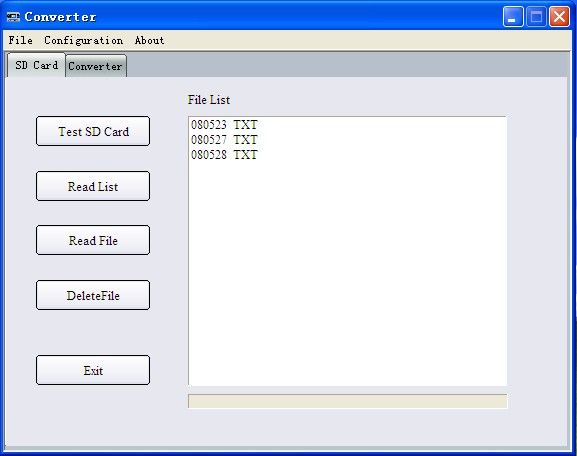Open the About menu

click(149, 40)
